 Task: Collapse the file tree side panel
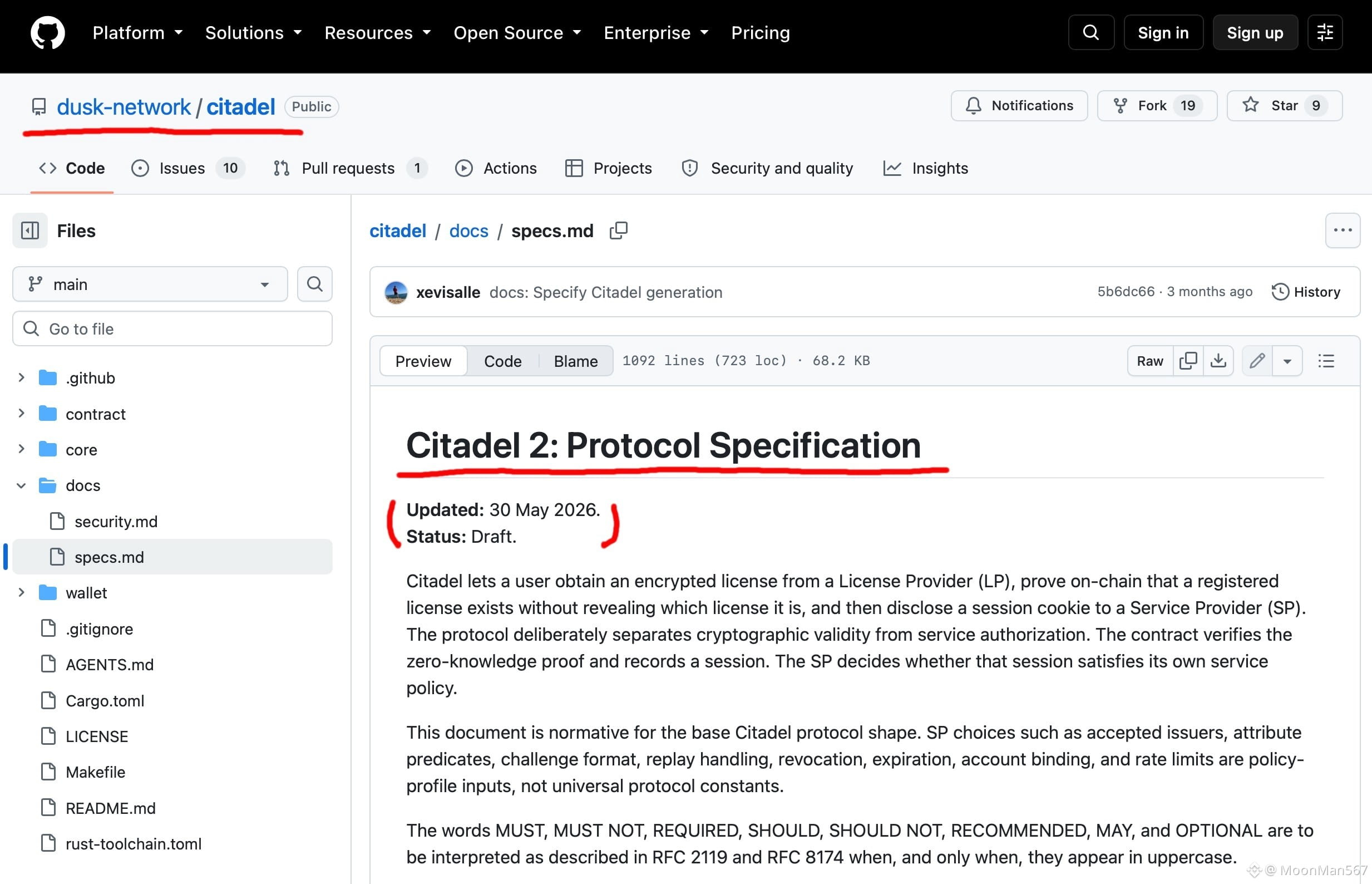coord(30,231)
